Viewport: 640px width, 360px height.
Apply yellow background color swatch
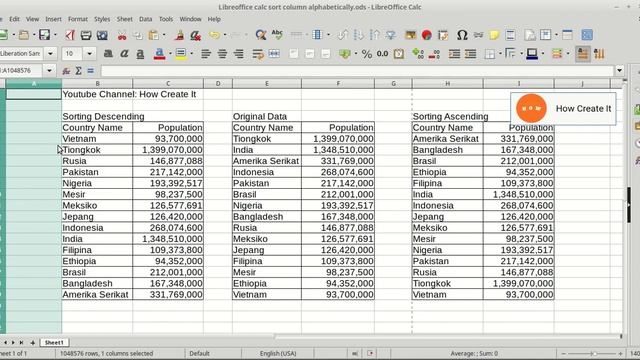tap(181, 54)
